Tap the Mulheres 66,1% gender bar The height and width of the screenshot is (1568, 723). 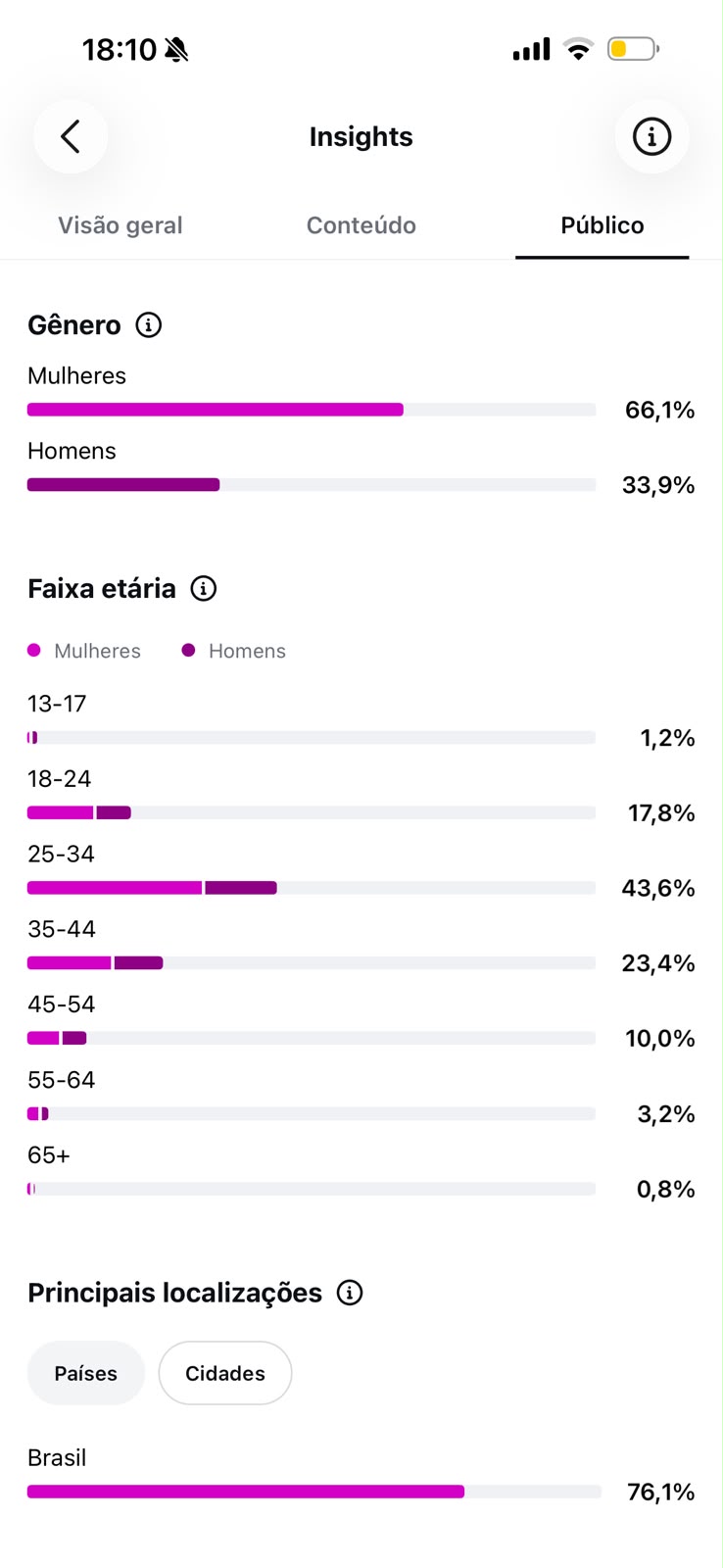(x=312, y=410)
